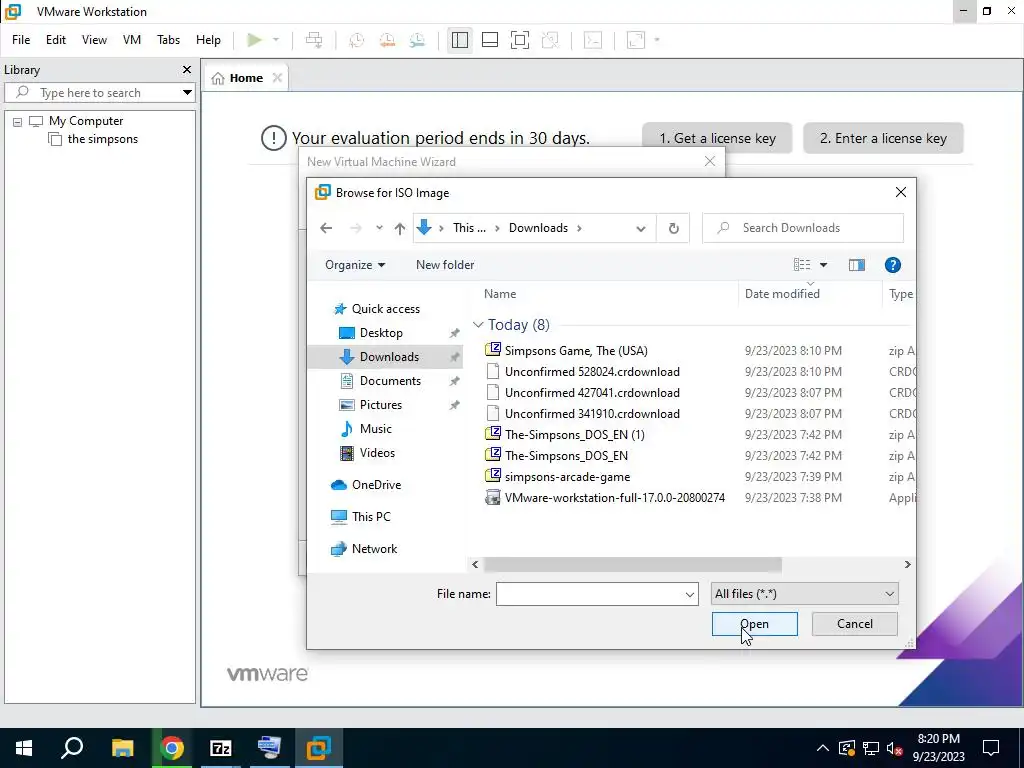
Task: Open the Power On options dropdown arrow
Action: [276, 40]
